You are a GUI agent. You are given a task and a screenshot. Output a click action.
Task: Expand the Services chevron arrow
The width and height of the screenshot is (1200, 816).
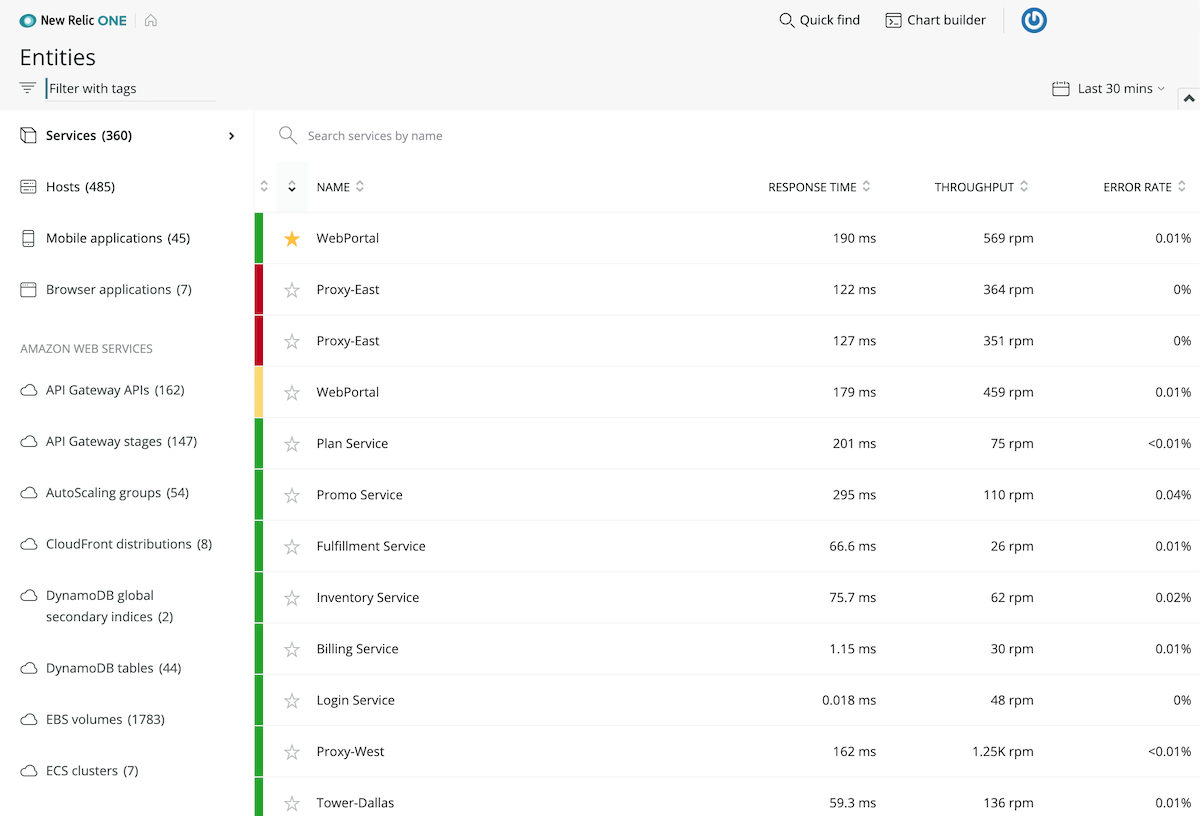pyautogui.click(x=232, y=136)
